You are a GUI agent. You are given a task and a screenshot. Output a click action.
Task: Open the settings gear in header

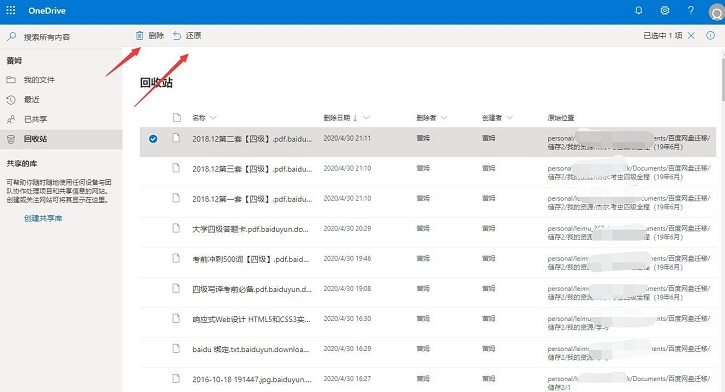click(664, 10)
